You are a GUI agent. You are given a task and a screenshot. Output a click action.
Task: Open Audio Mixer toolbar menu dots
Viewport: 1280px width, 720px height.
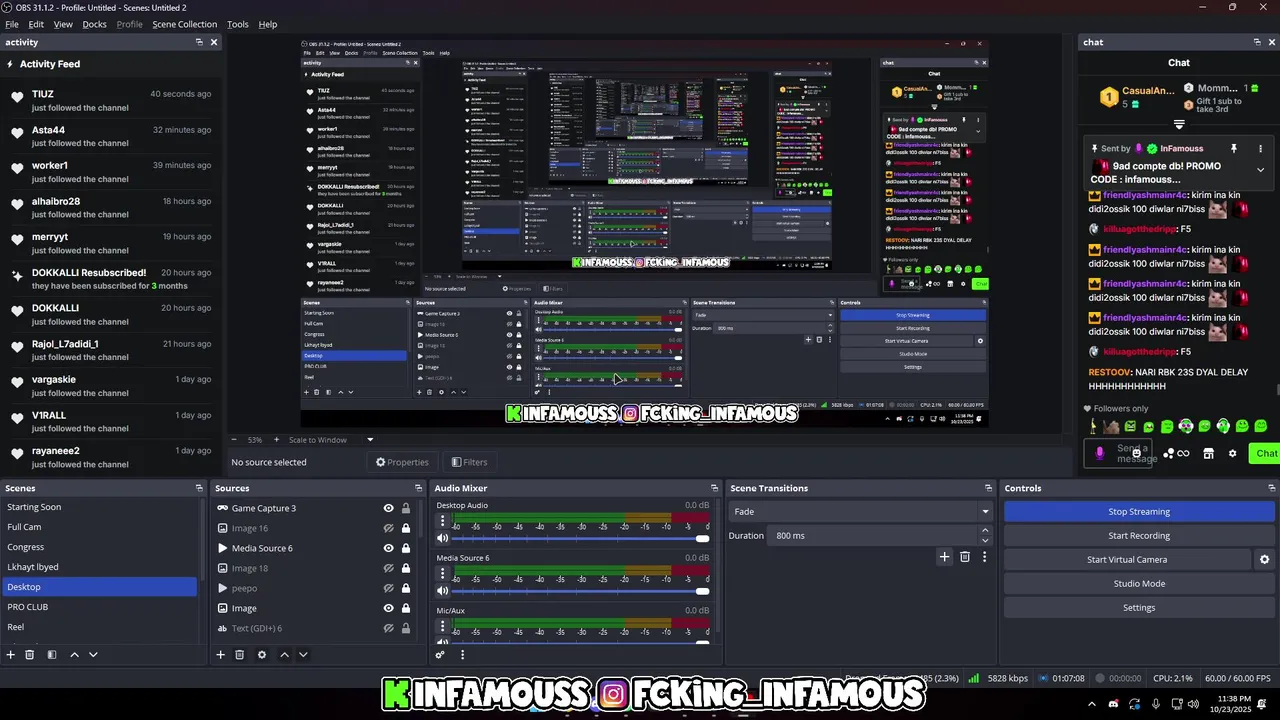click(462, 655)
